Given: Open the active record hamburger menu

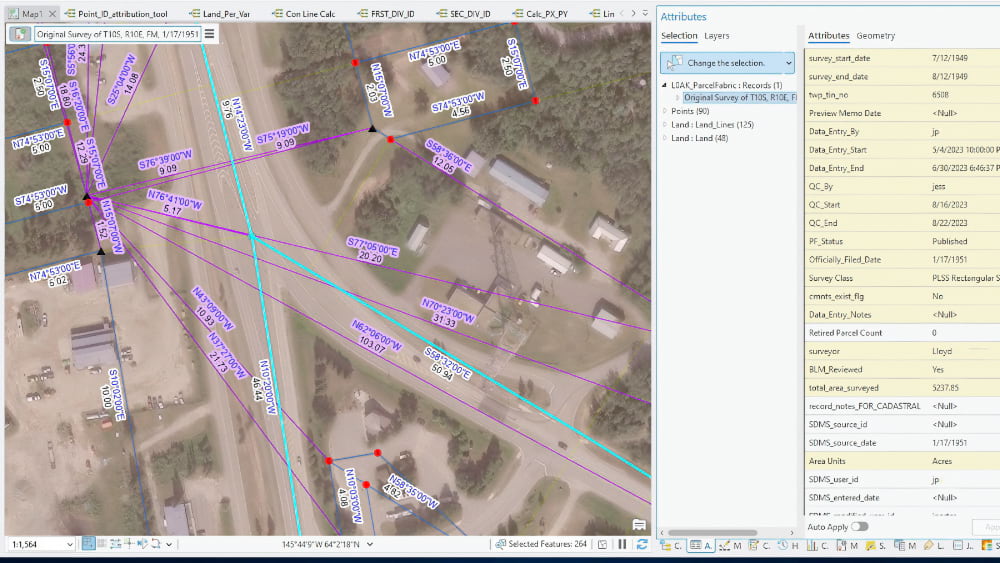Looking at the screenshot, I should 209,34.
